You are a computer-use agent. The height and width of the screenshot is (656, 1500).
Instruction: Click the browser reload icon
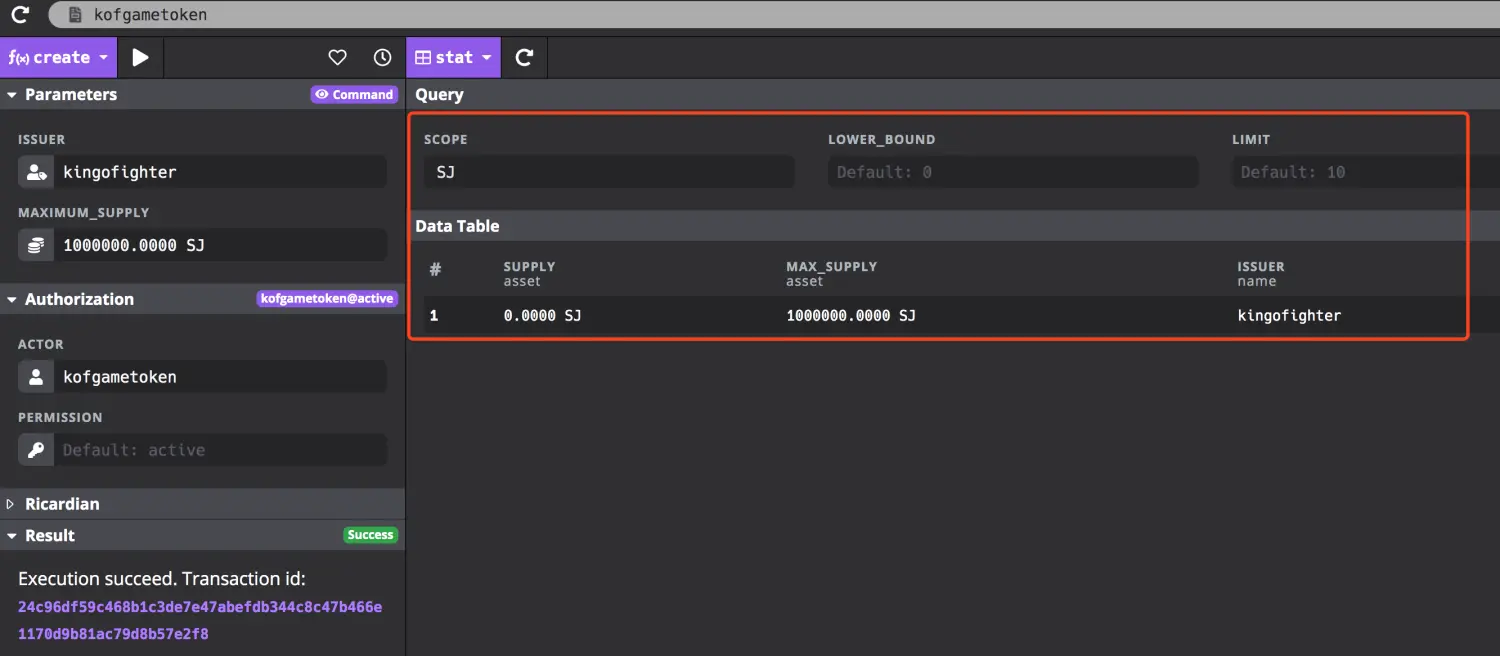(x=20, y=15)
